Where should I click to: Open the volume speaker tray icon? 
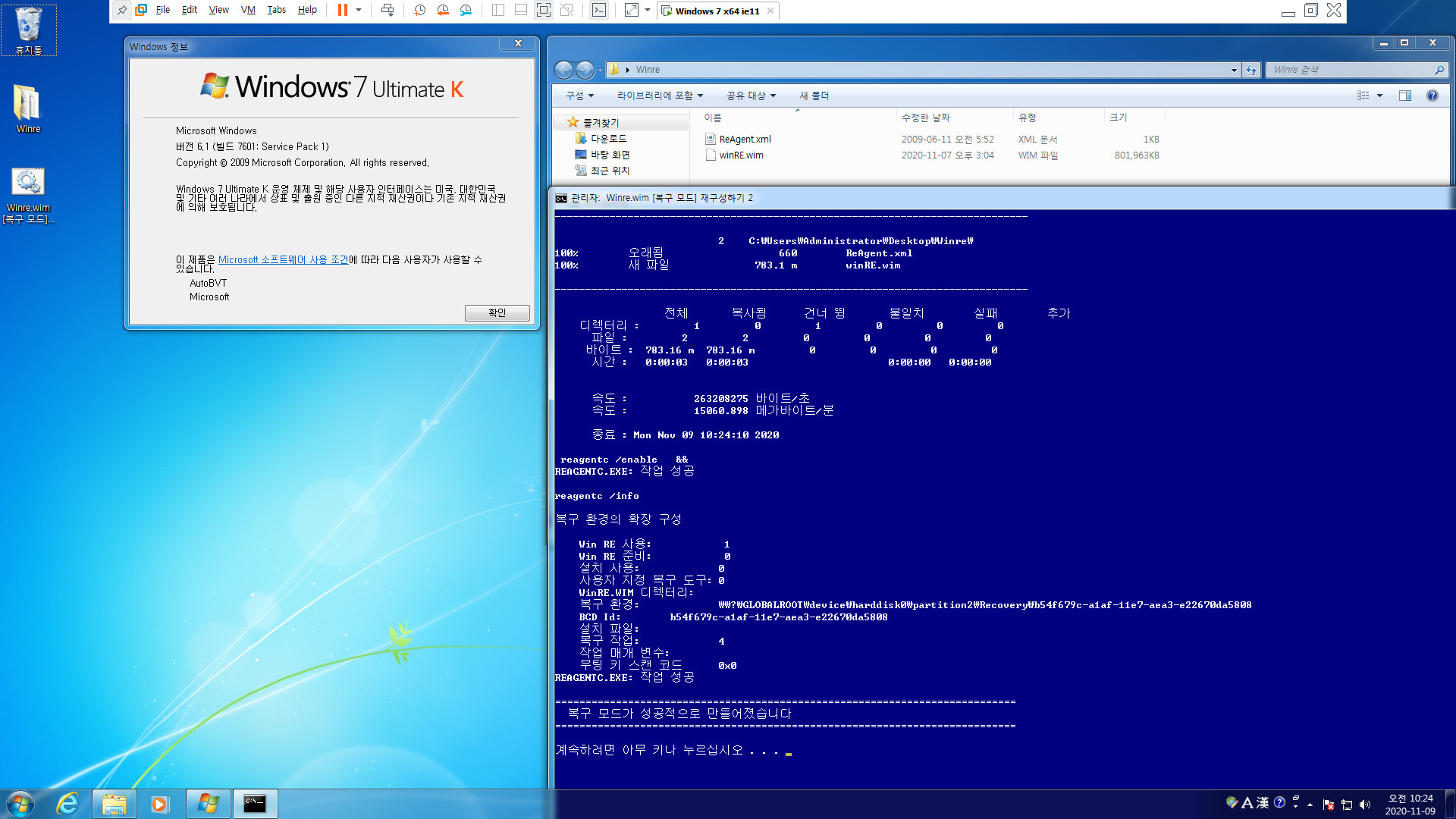(1365, 805)
